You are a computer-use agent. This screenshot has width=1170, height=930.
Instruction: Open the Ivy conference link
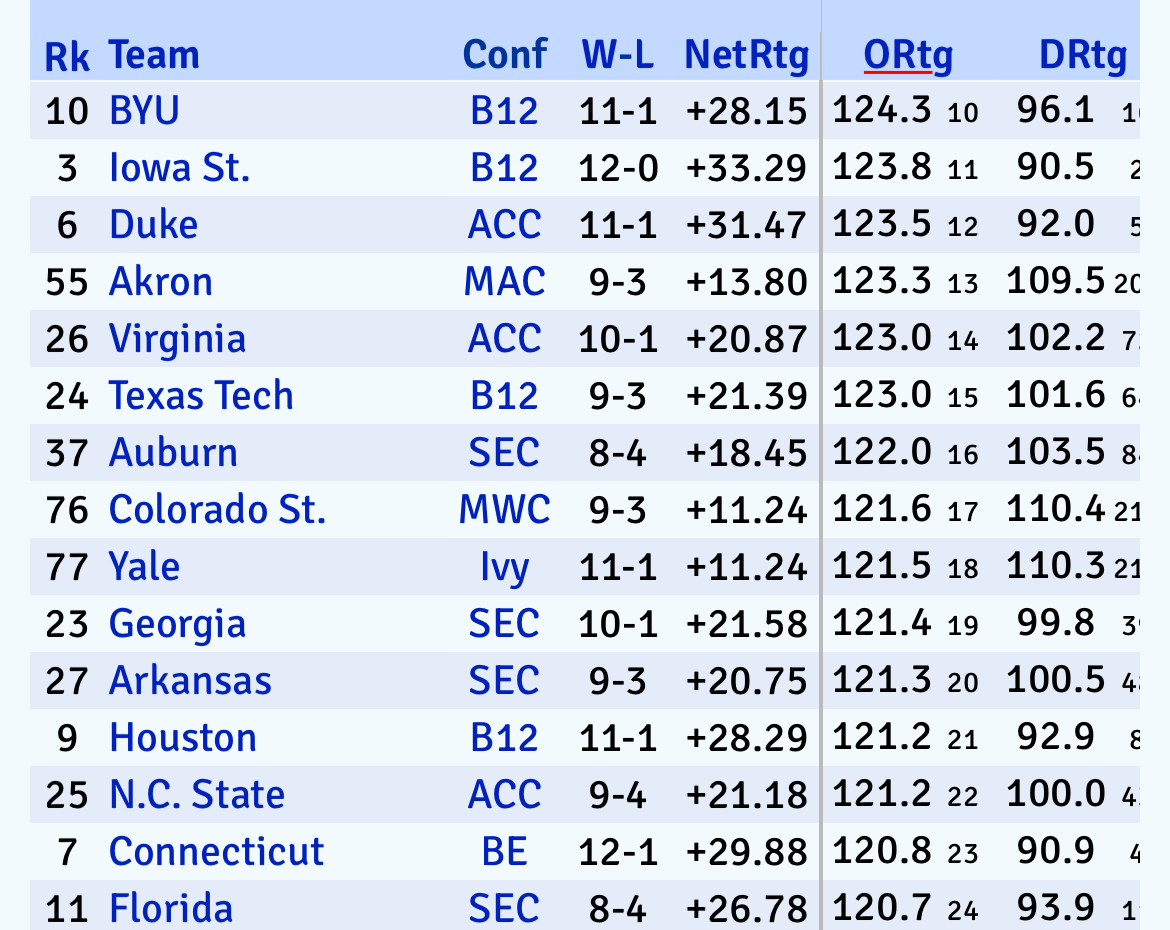(x=504, y=567)
